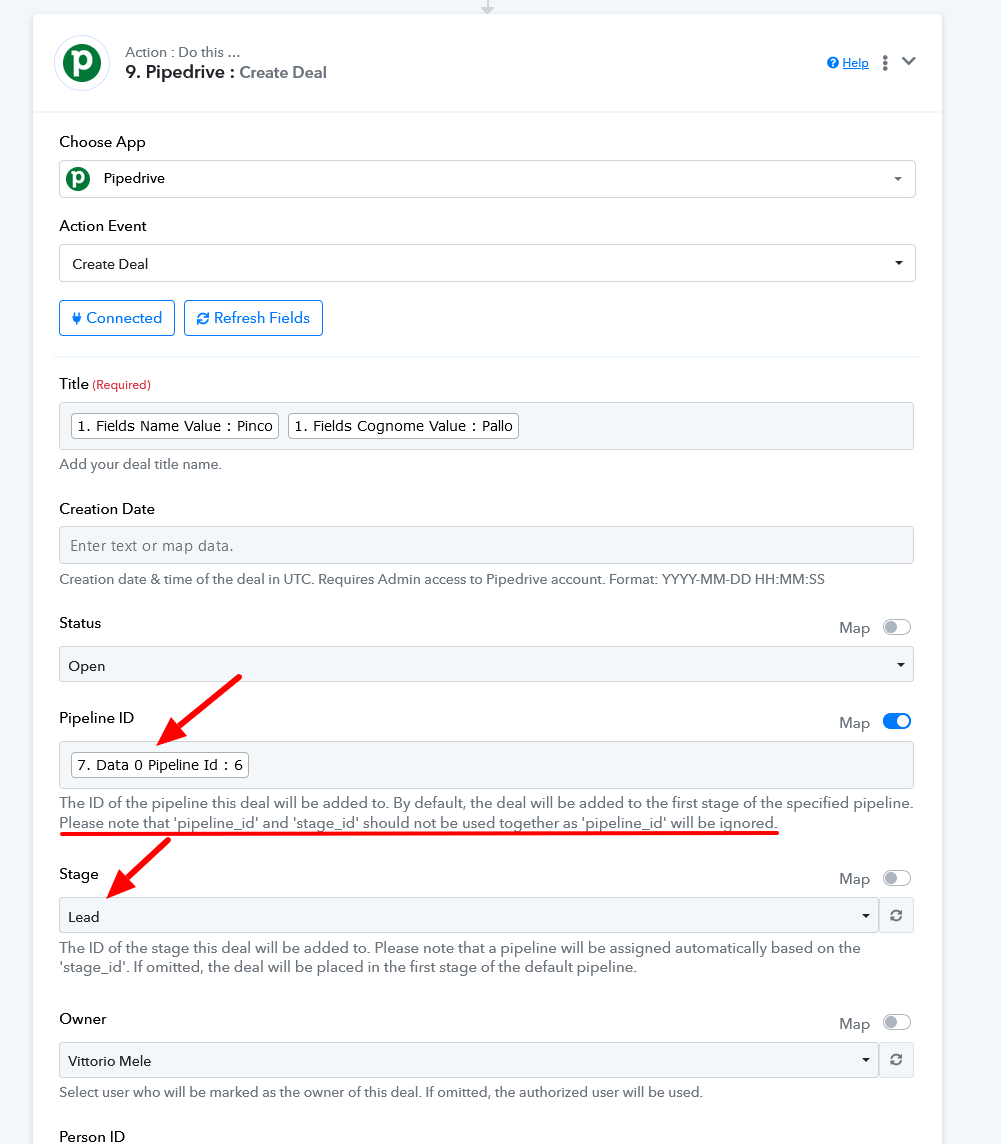Screen dimensions: 1001x1144
Task: Enable the Map toggle for Stage
Action: click(897, 878)
